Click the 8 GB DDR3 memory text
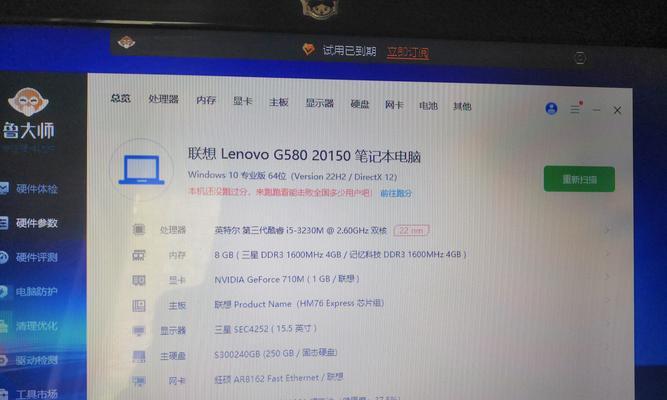Viewport: 667px width, 400px height. pos(340,254)
